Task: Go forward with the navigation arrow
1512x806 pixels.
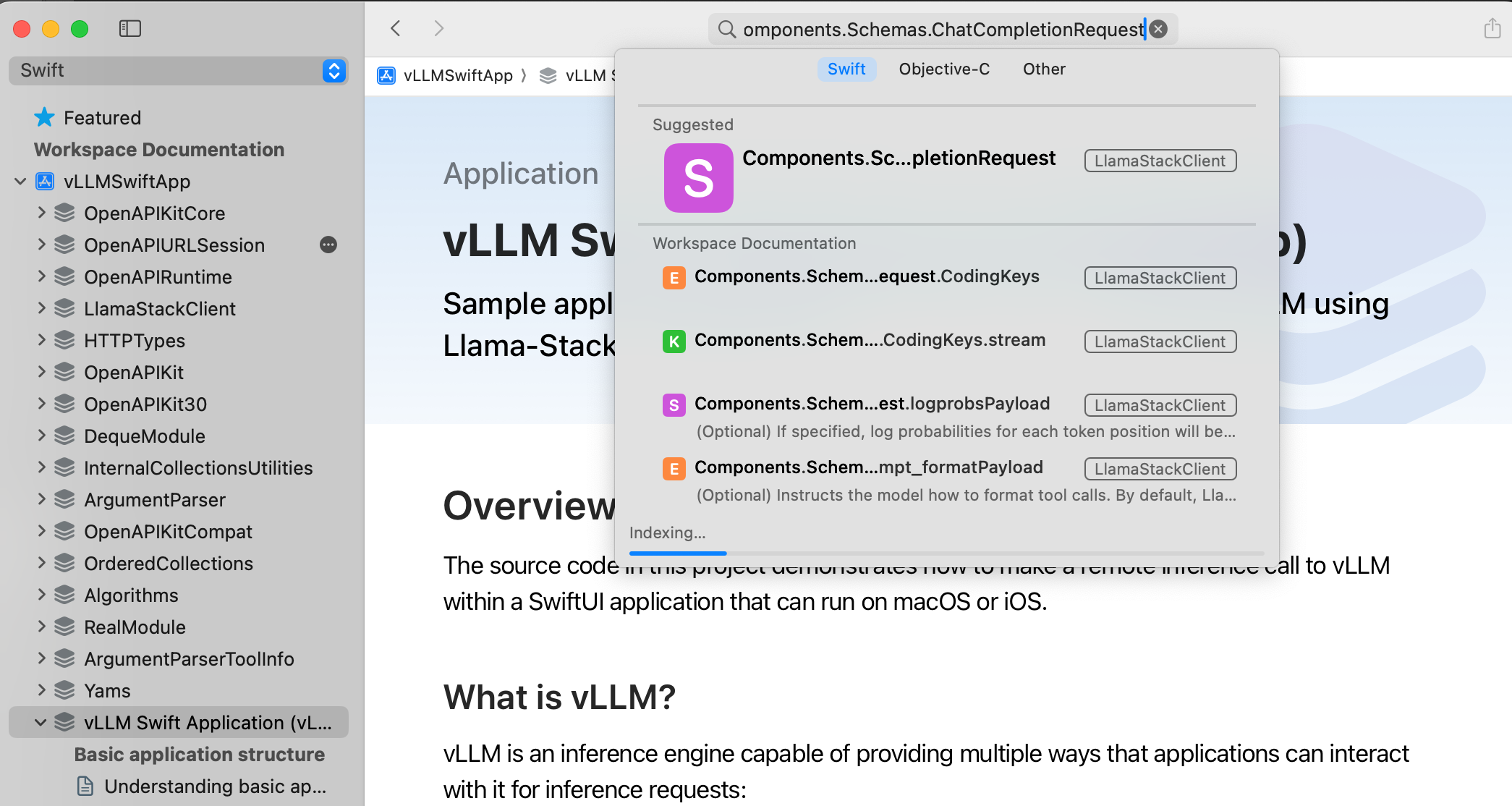Action: (438, 28)
